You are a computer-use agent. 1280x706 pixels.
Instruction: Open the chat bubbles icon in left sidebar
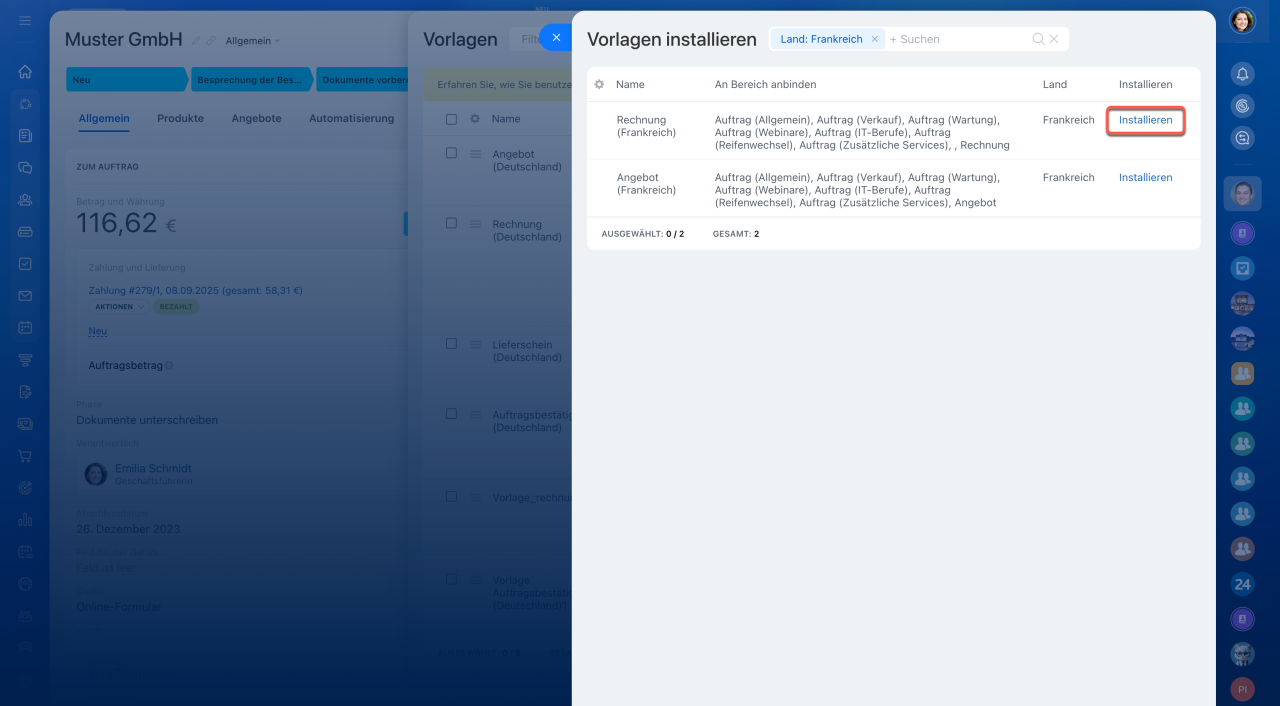[x=25, y=168]
